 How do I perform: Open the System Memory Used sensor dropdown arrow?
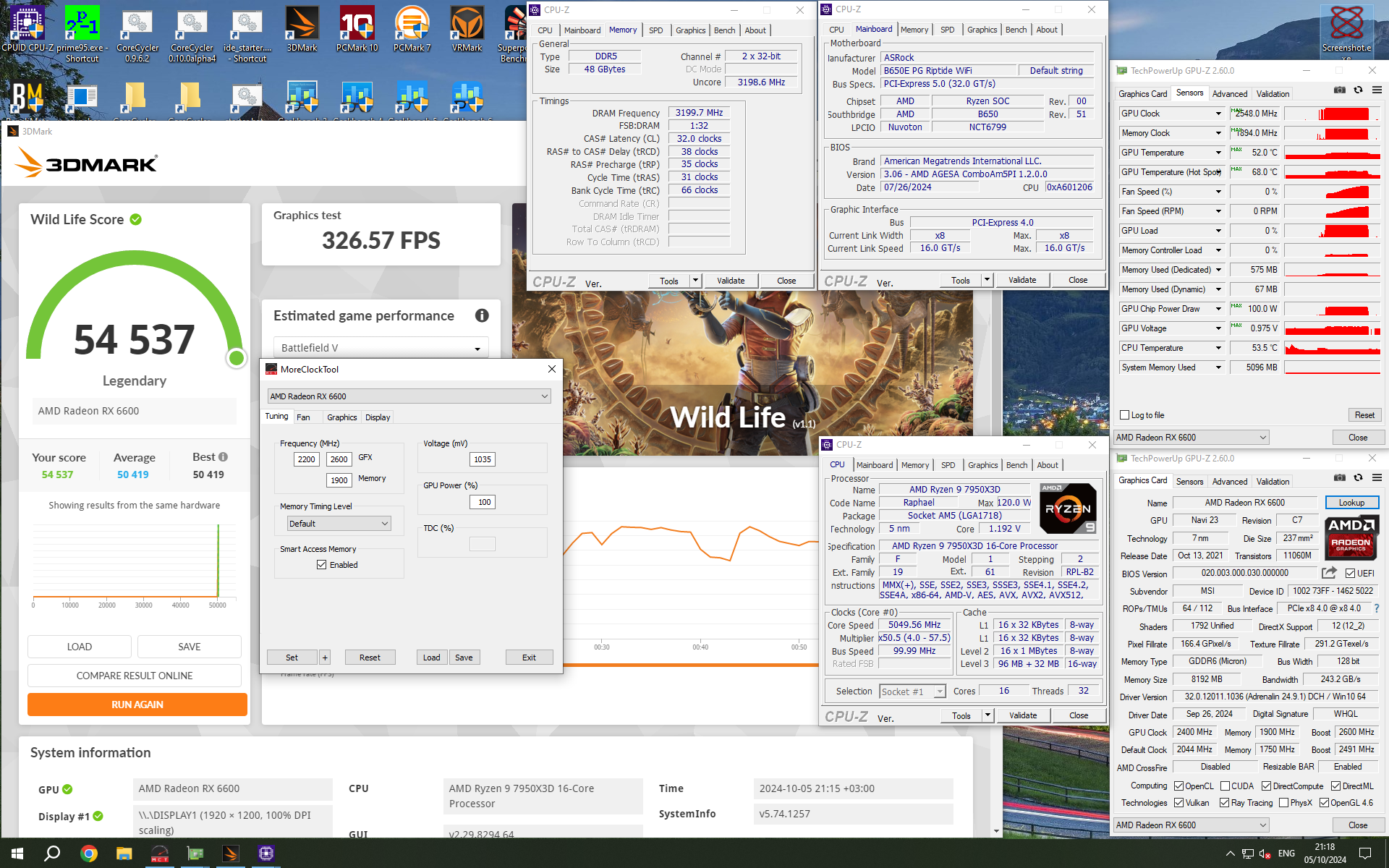[x=1218, y=368]
